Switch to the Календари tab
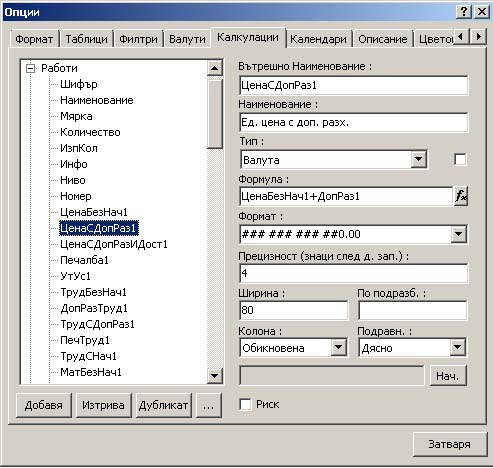The width and height of the screenshot is (493, 468). tap(318, 39)
